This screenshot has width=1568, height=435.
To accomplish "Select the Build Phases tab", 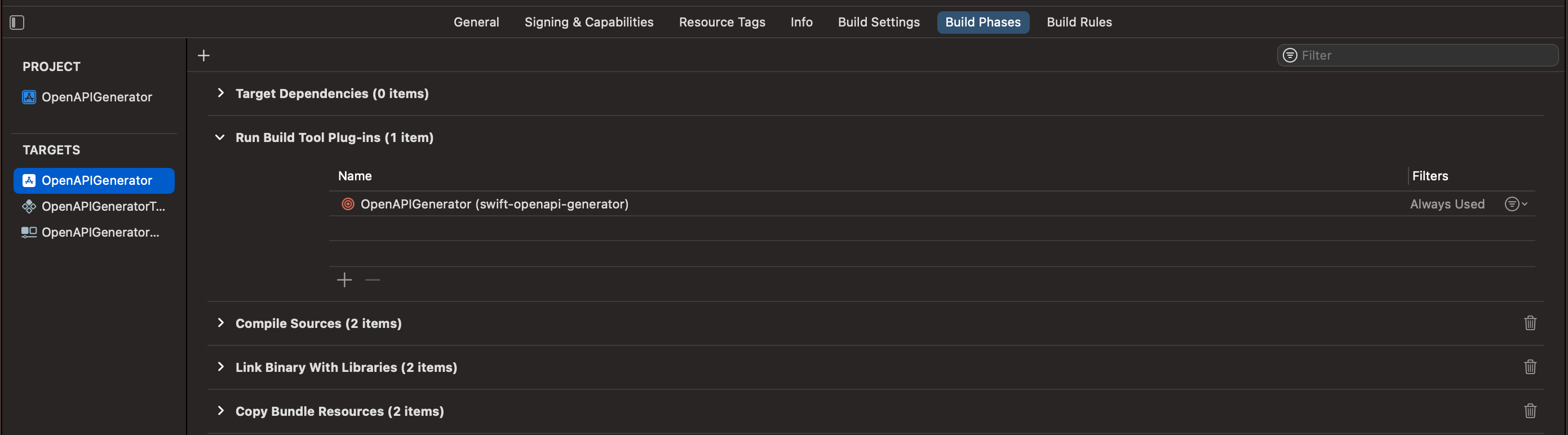I will point(982,23).
